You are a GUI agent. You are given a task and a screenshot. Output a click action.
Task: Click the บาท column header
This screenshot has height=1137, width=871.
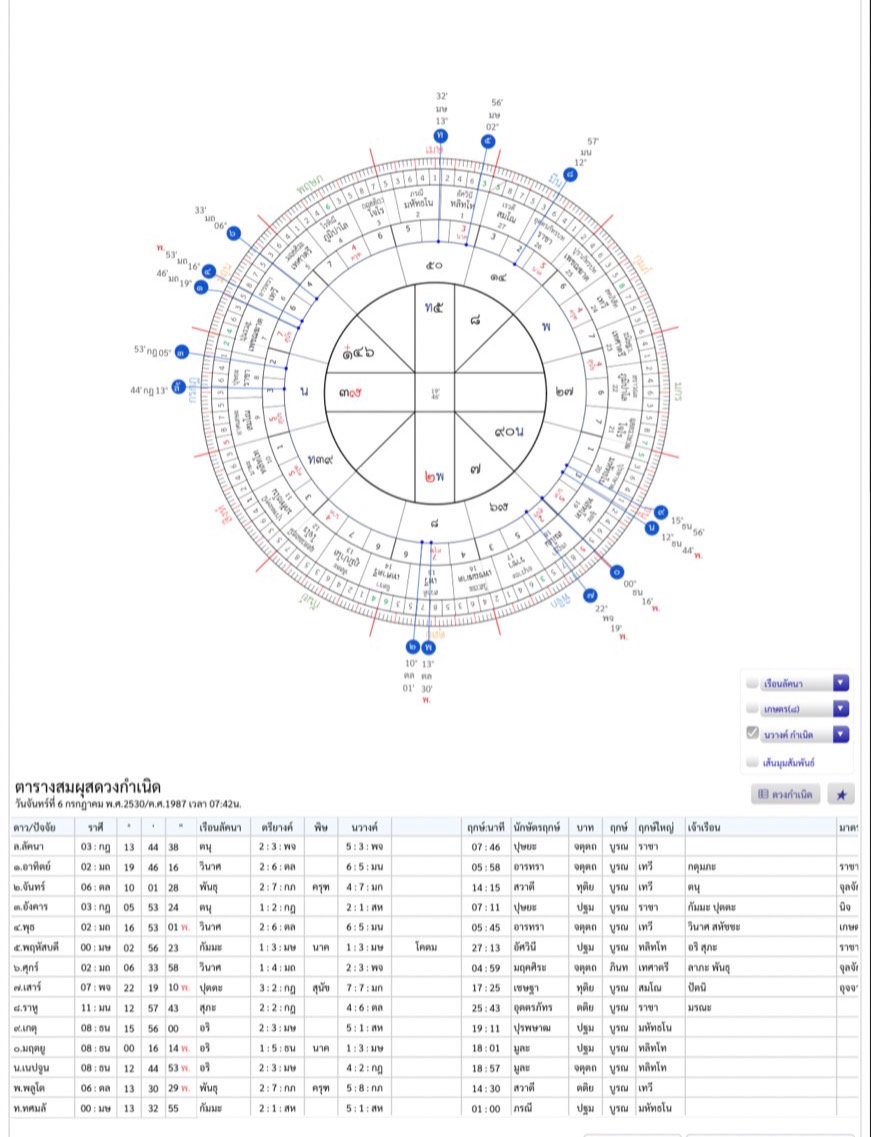(x=585, y=827)
